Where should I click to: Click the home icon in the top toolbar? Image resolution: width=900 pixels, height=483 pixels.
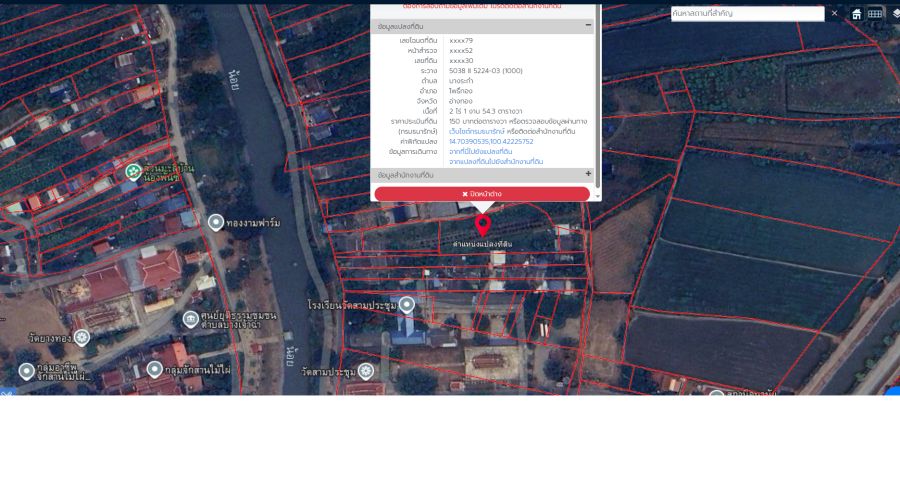(x=856, y=14)
